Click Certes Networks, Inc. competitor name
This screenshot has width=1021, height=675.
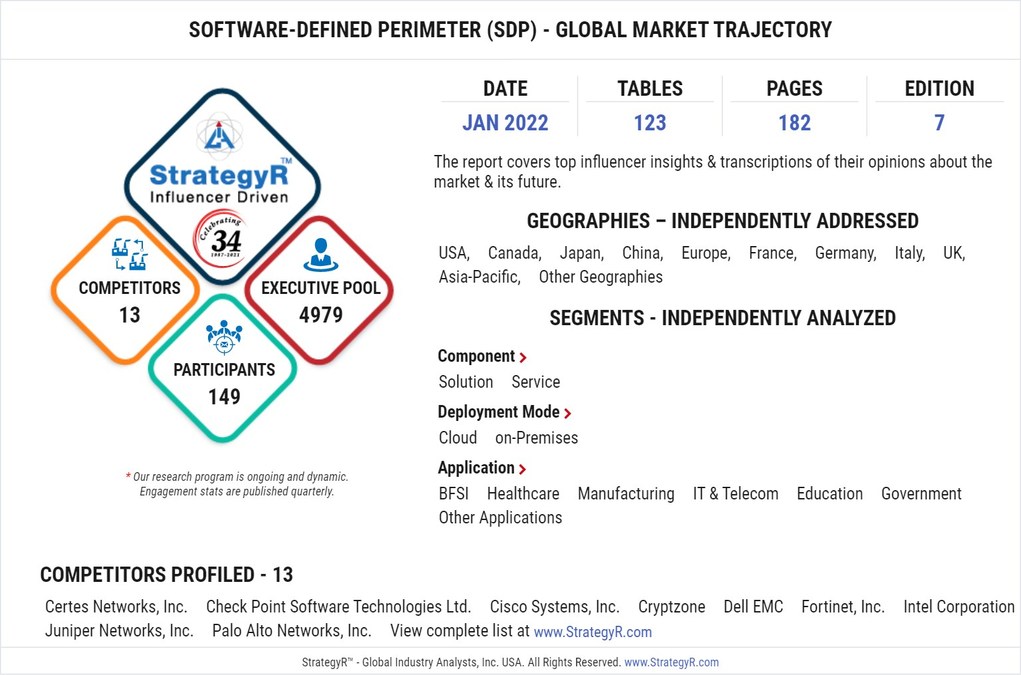[116, 607]
